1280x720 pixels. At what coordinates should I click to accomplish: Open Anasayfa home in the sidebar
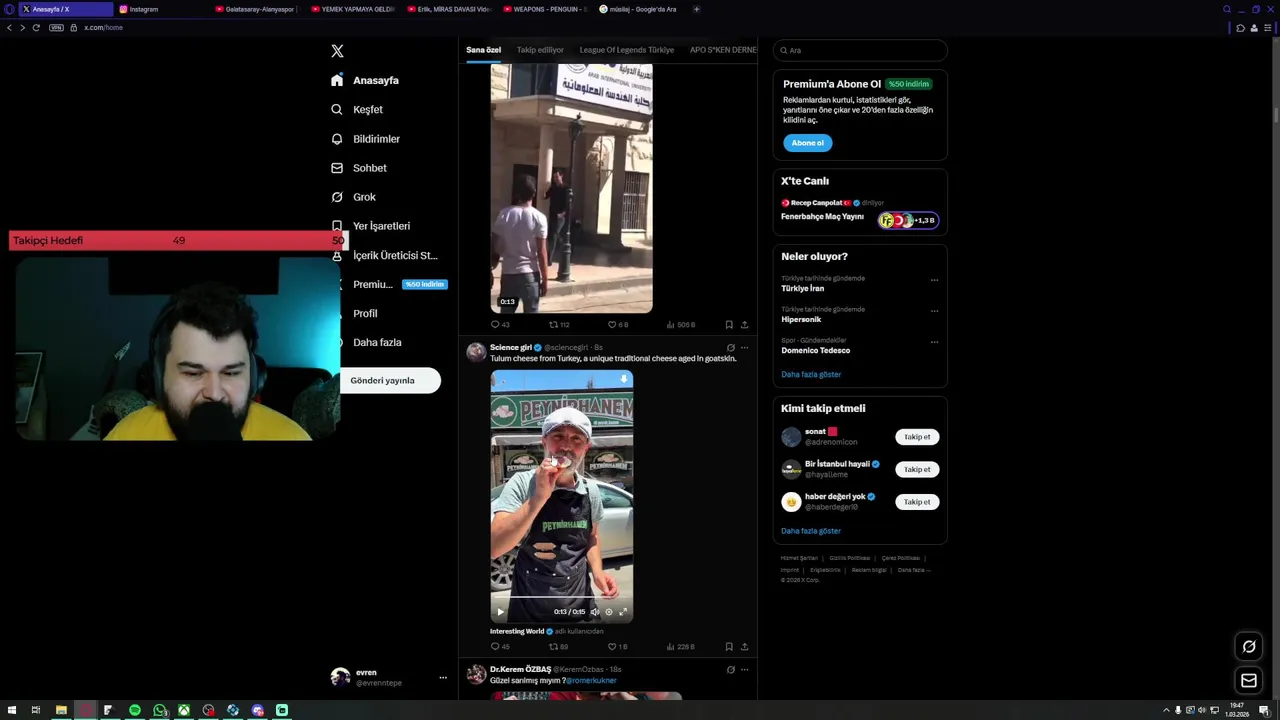click(x=365, y=80)
